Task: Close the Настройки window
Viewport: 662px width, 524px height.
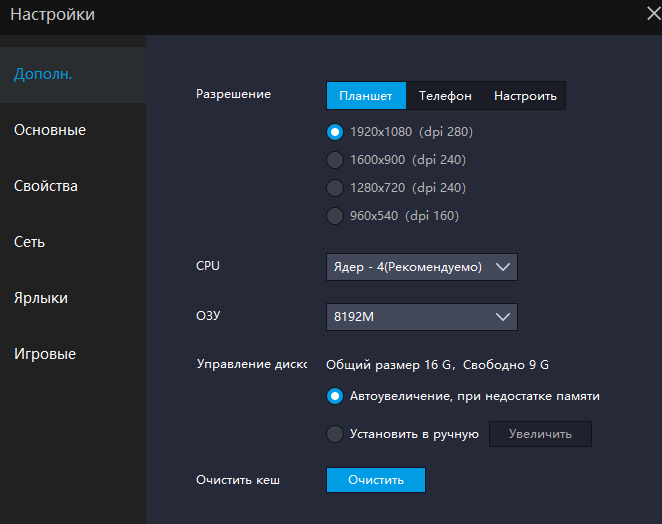Action: [x=653, y=16]
